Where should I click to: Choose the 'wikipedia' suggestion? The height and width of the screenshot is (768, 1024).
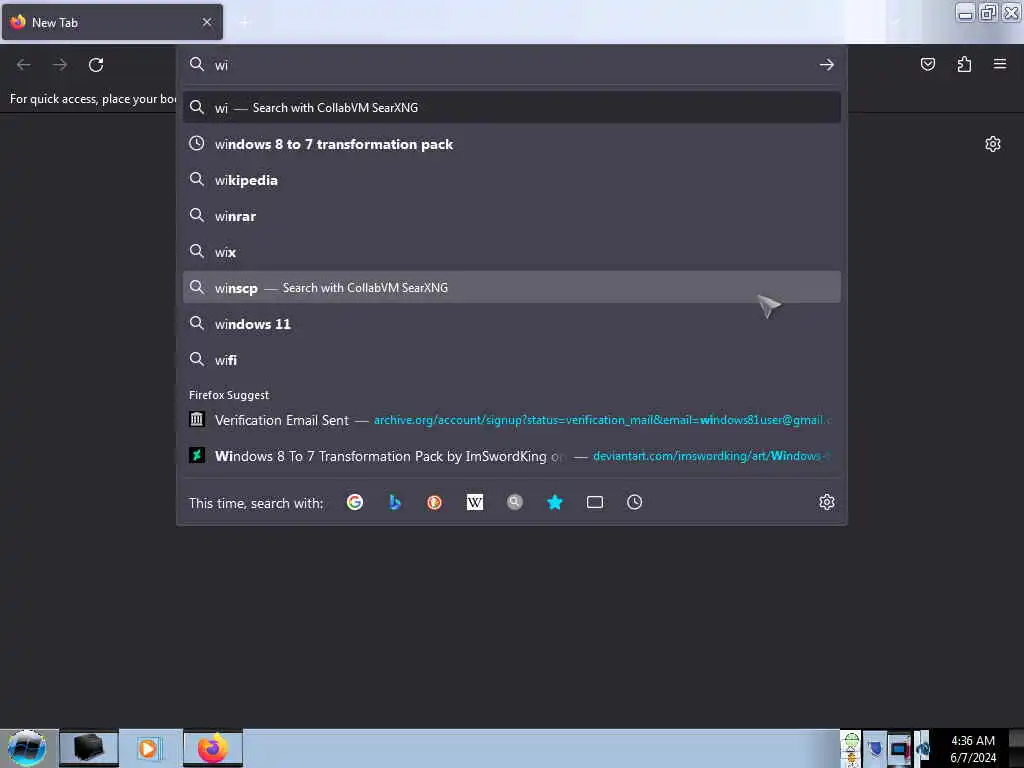pyautogui.click(x=511, y=180)
